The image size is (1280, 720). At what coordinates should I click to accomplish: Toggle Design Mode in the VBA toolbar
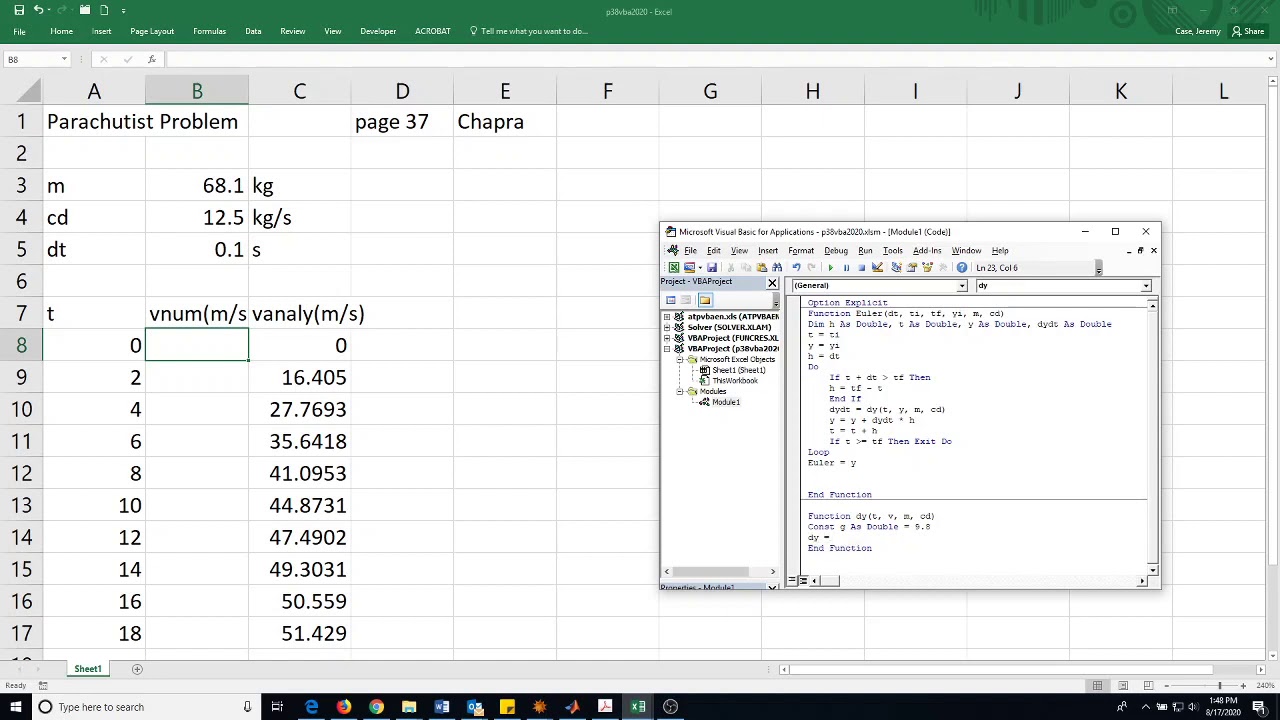point(877,268)
